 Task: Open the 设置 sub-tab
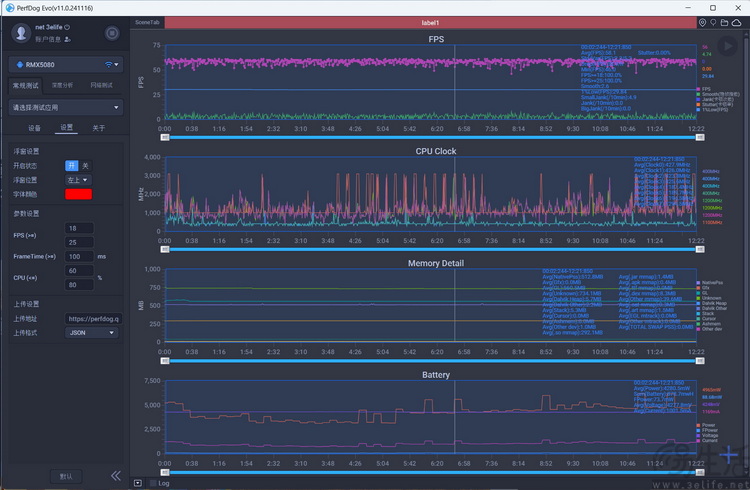66,127
